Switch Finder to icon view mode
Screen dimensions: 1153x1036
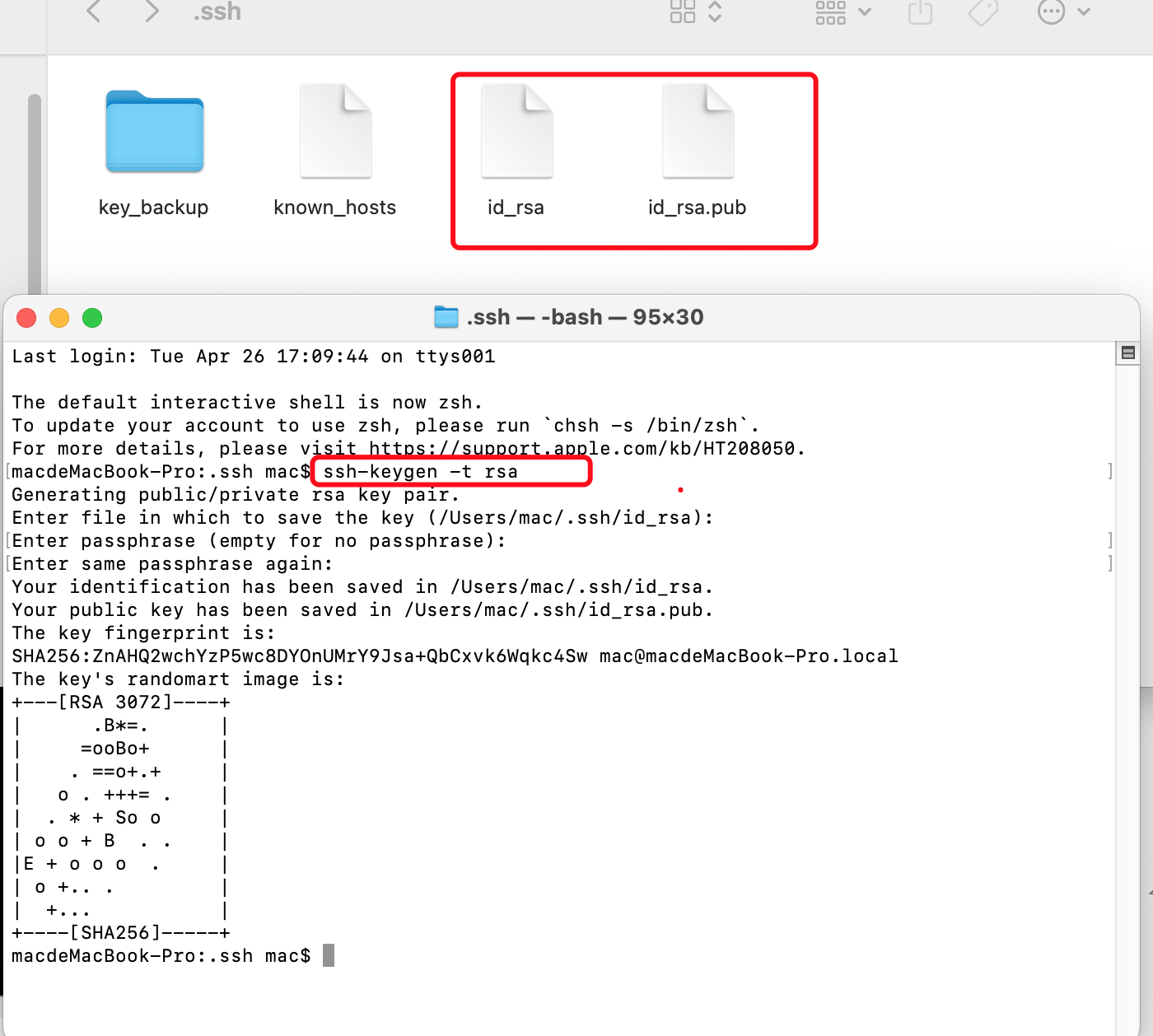pyautogui.click(x=683, y=11)
